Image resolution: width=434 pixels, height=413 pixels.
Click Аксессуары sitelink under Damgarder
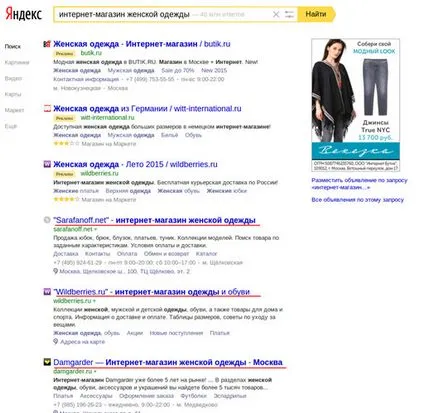coord(96,396)
